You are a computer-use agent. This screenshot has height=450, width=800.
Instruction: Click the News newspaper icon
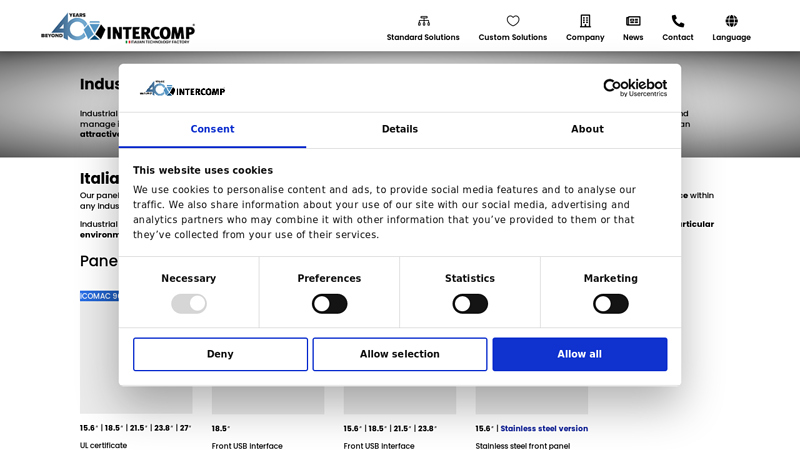pos(633,21)
